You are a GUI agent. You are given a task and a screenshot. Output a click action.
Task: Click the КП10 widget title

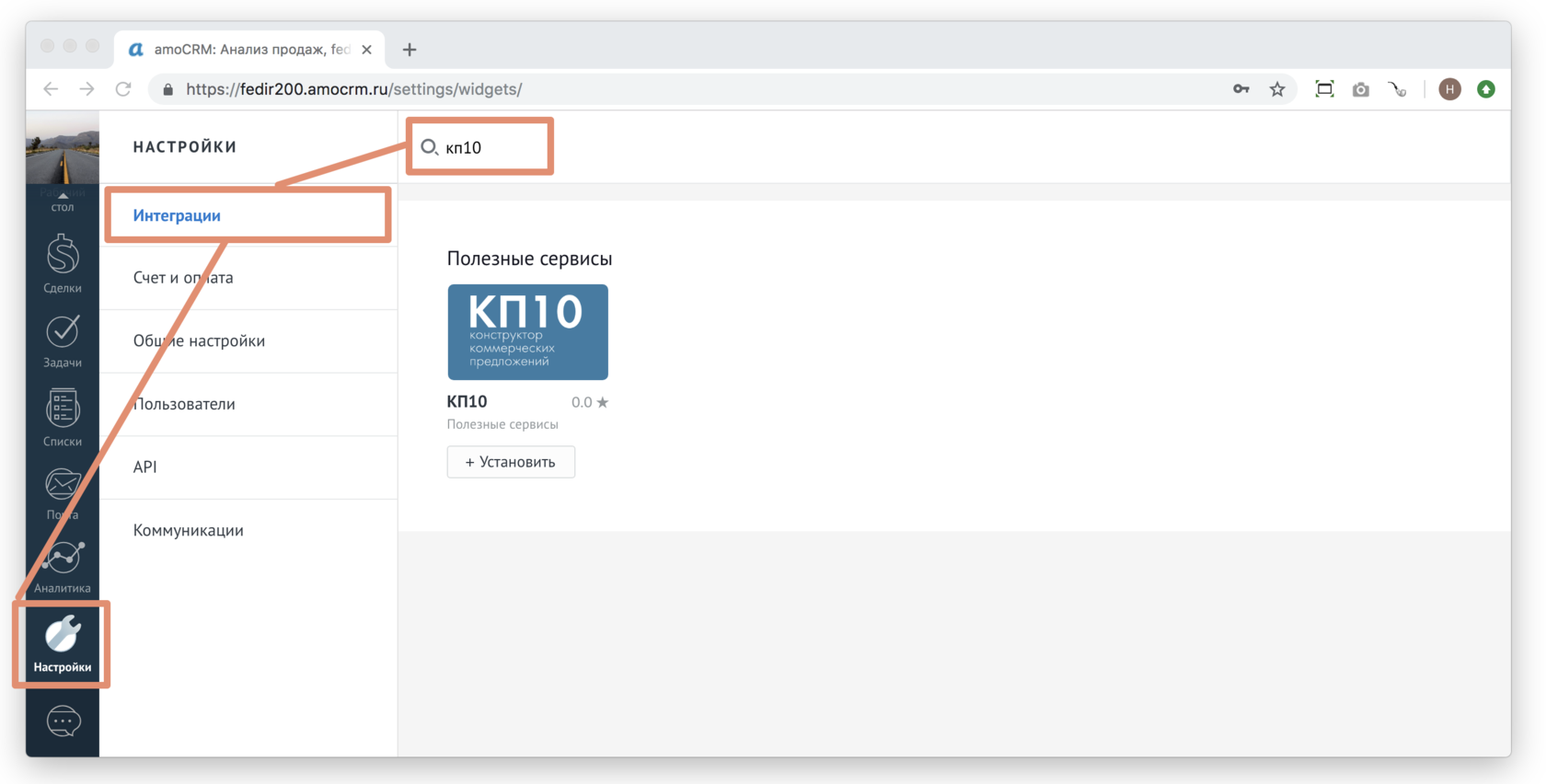point(467,402)
